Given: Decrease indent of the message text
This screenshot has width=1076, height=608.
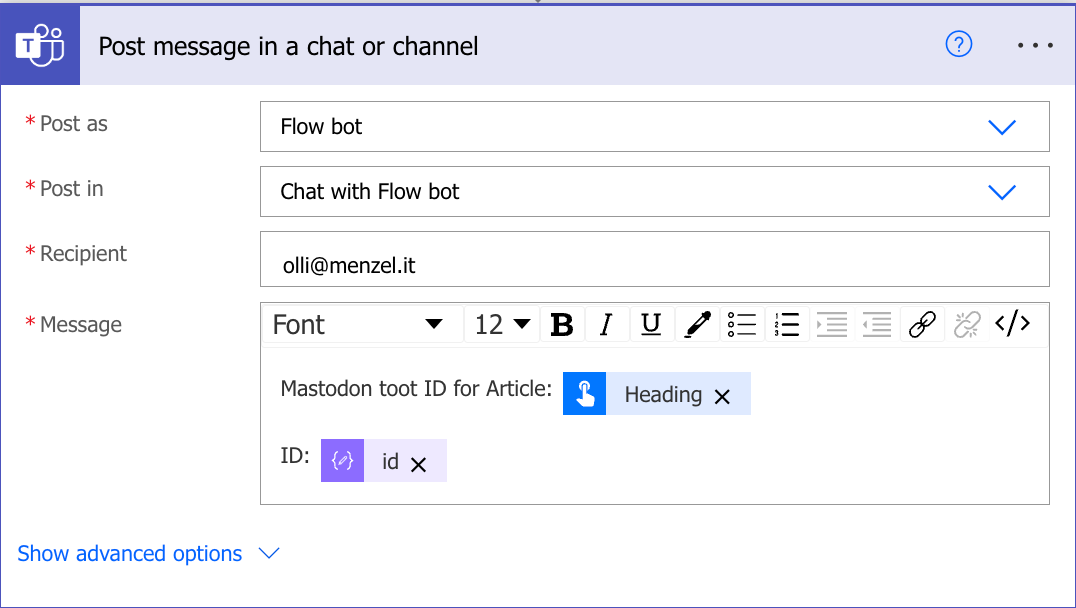Looking at the screenshot, I should (876, 325).
